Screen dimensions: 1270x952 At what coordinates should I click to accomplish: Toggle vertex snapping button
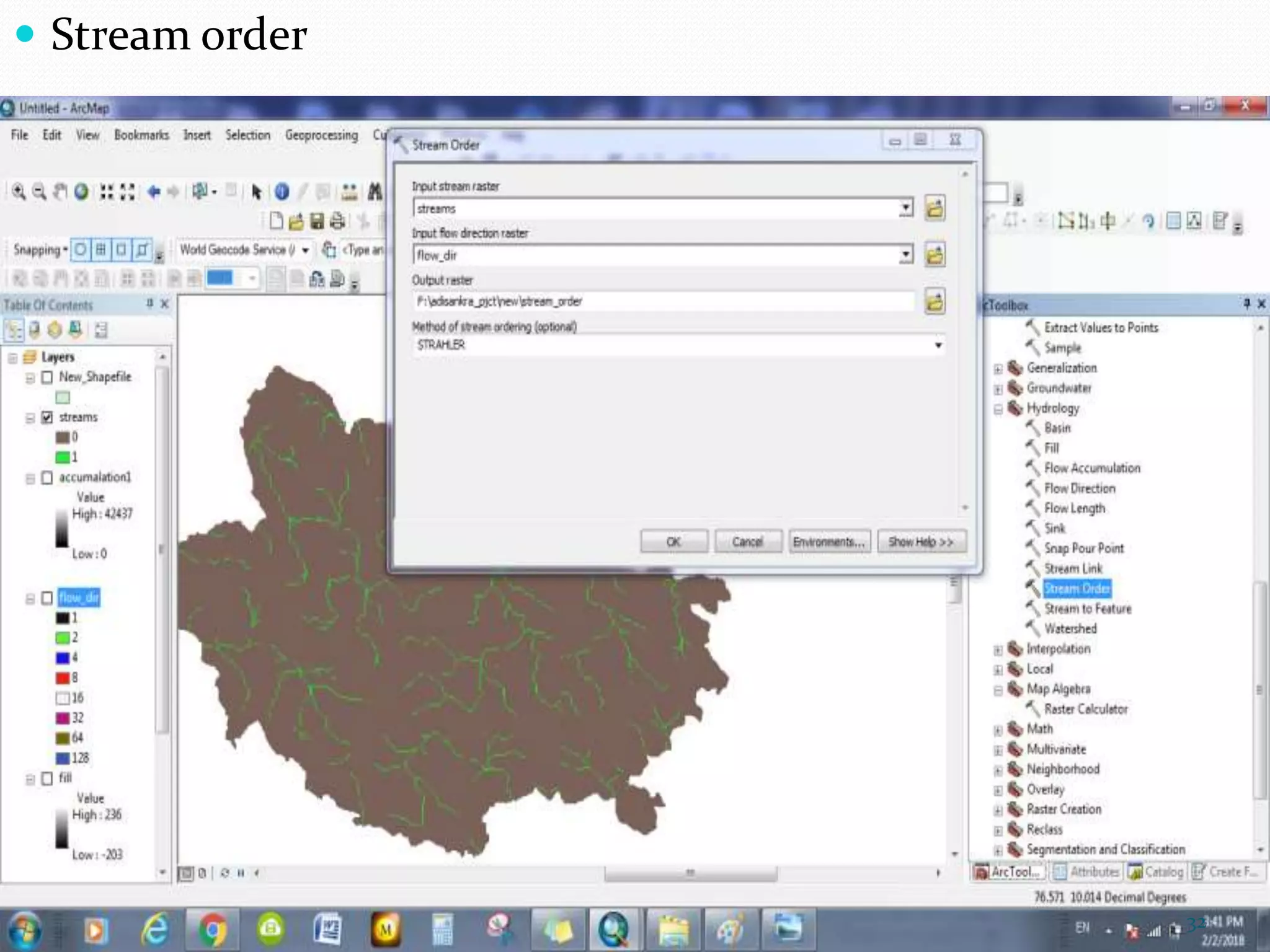click(x=122, y=250)
